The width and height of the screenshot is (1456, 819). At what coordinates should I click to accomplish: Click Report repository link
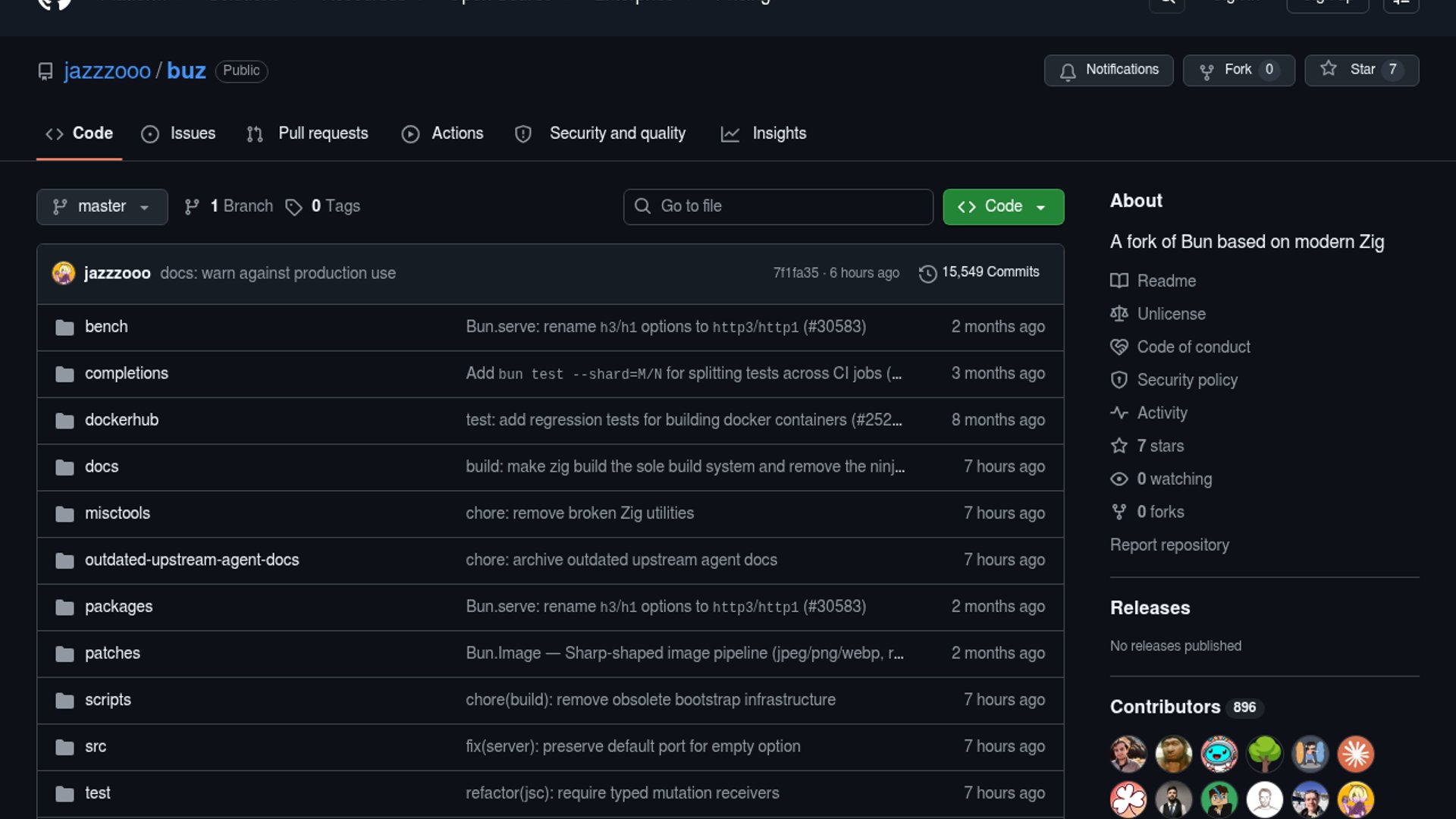coord(1169,545)
